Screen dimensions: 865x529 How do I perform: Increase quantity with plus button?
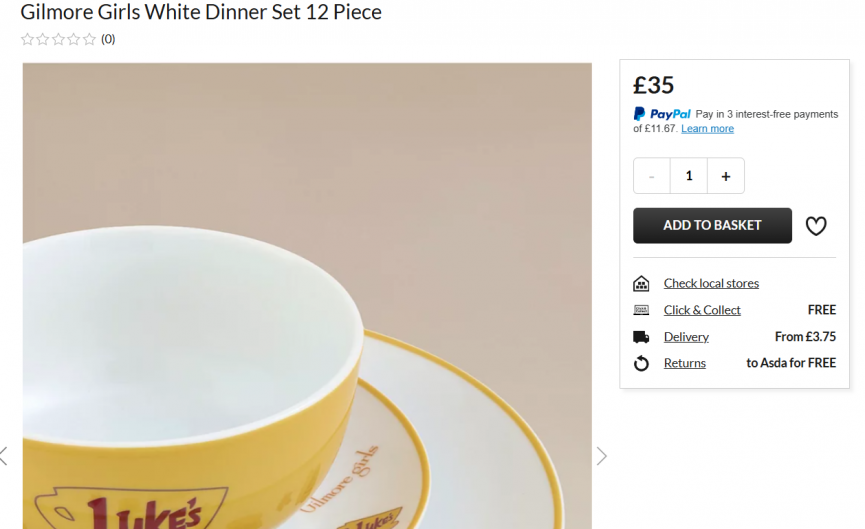(x=726, y=176)
